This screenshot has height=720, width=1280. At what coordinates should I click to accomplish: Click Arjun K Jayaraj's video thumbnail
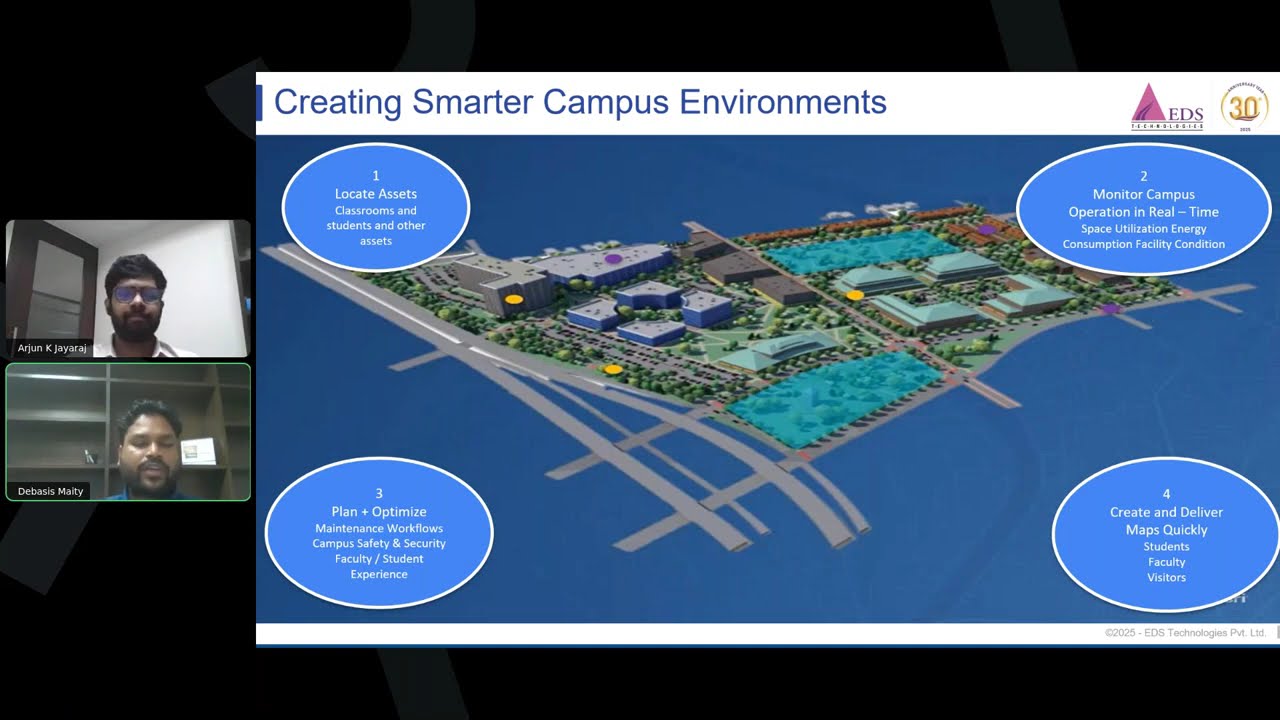coord(128,289)
